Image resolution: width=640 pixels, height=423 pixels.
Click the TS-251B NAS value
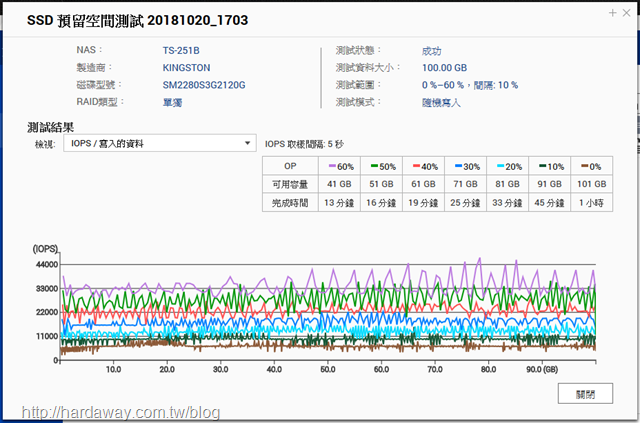[x=181, y=51]
